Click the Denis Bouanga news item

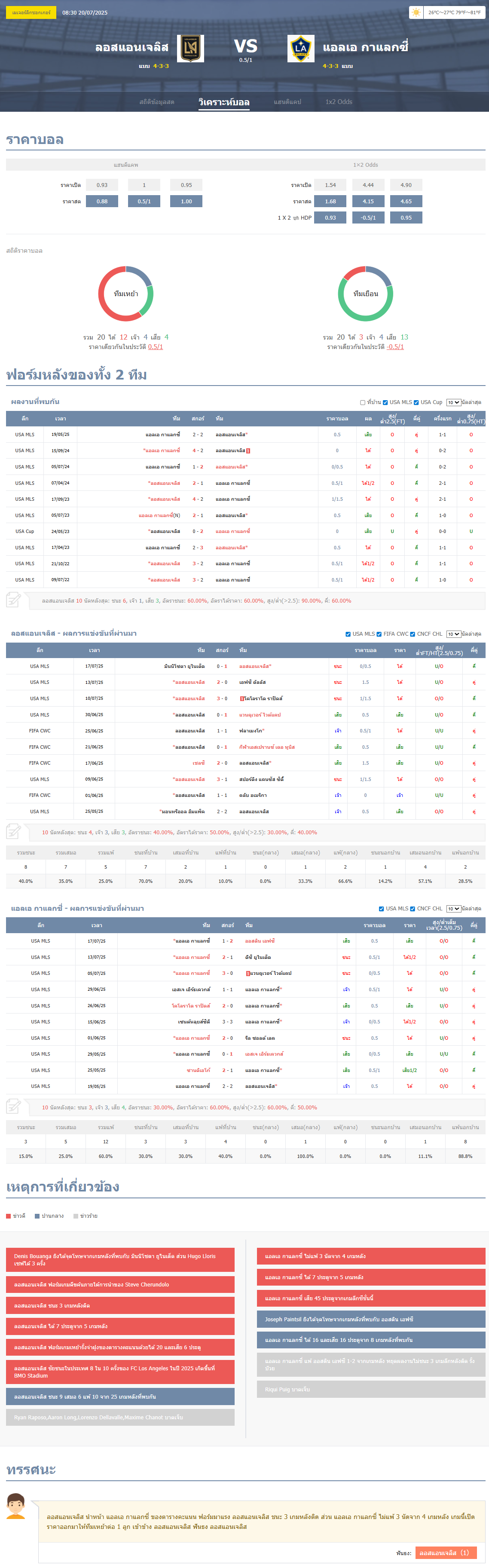tap(120, 1260)
